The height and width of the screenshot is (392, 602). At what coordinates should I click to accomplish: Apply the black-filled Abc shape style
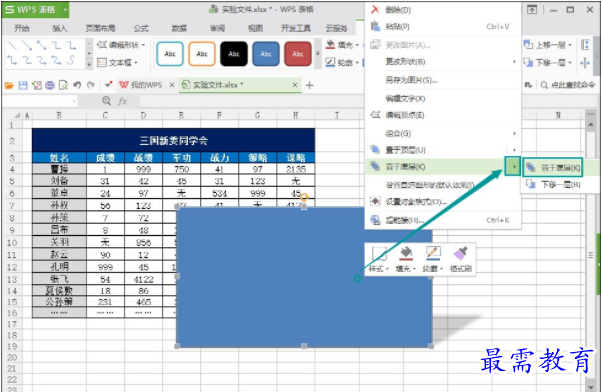click(x=234, y=54)
